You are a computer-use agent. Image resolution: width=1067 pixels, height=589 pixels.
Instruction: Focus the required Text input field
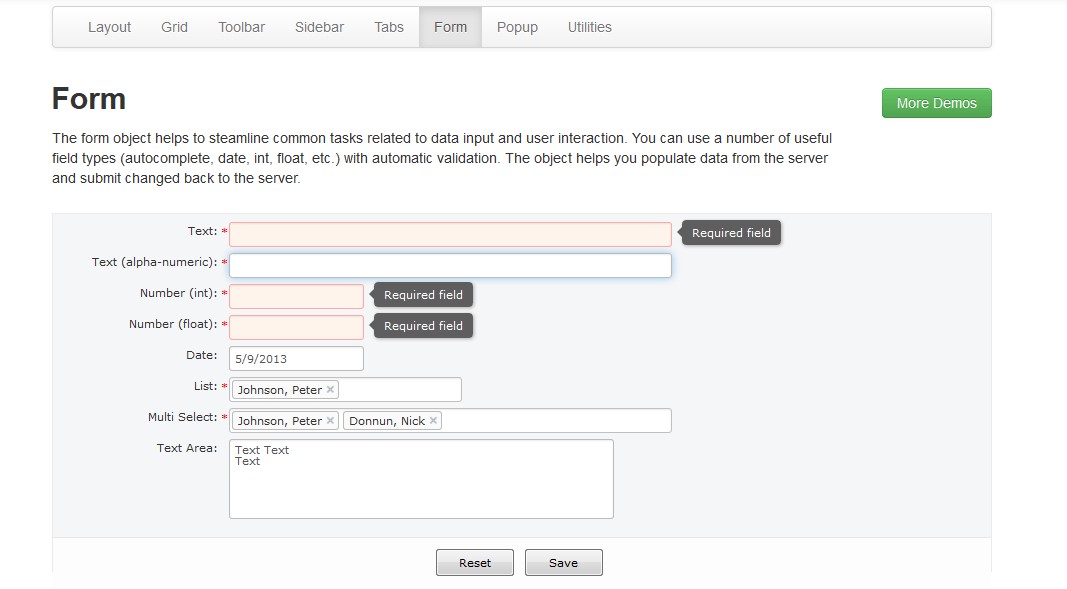(x=450, y=234)
